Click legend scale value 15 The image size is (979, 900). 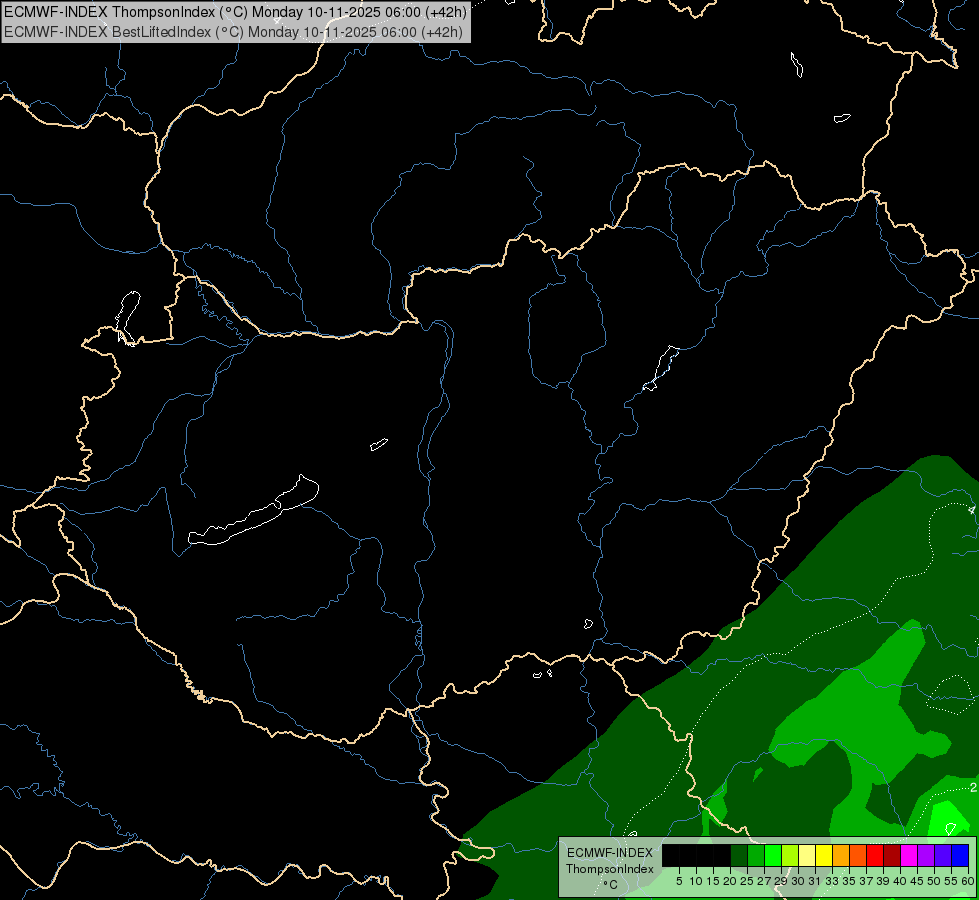tap(713, 881)
